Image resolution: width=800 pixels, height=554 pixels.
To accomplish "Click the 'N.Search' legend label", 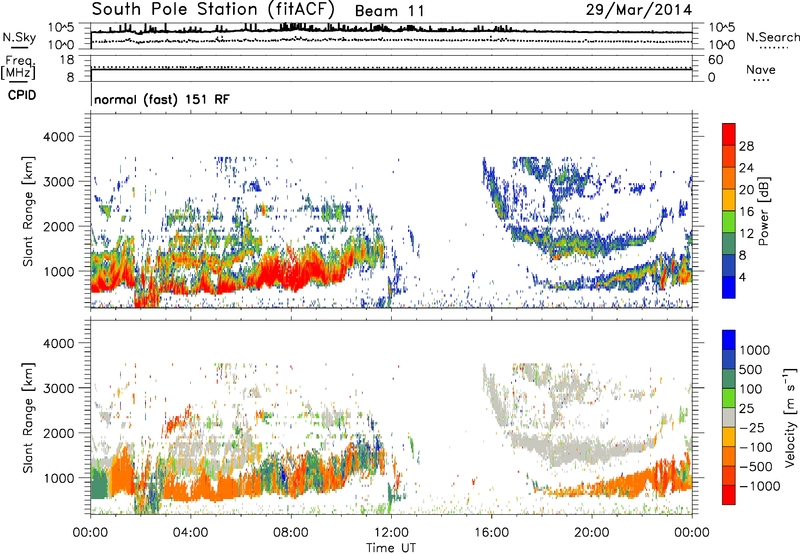I will pyautogui.click(x=772, y=37).
